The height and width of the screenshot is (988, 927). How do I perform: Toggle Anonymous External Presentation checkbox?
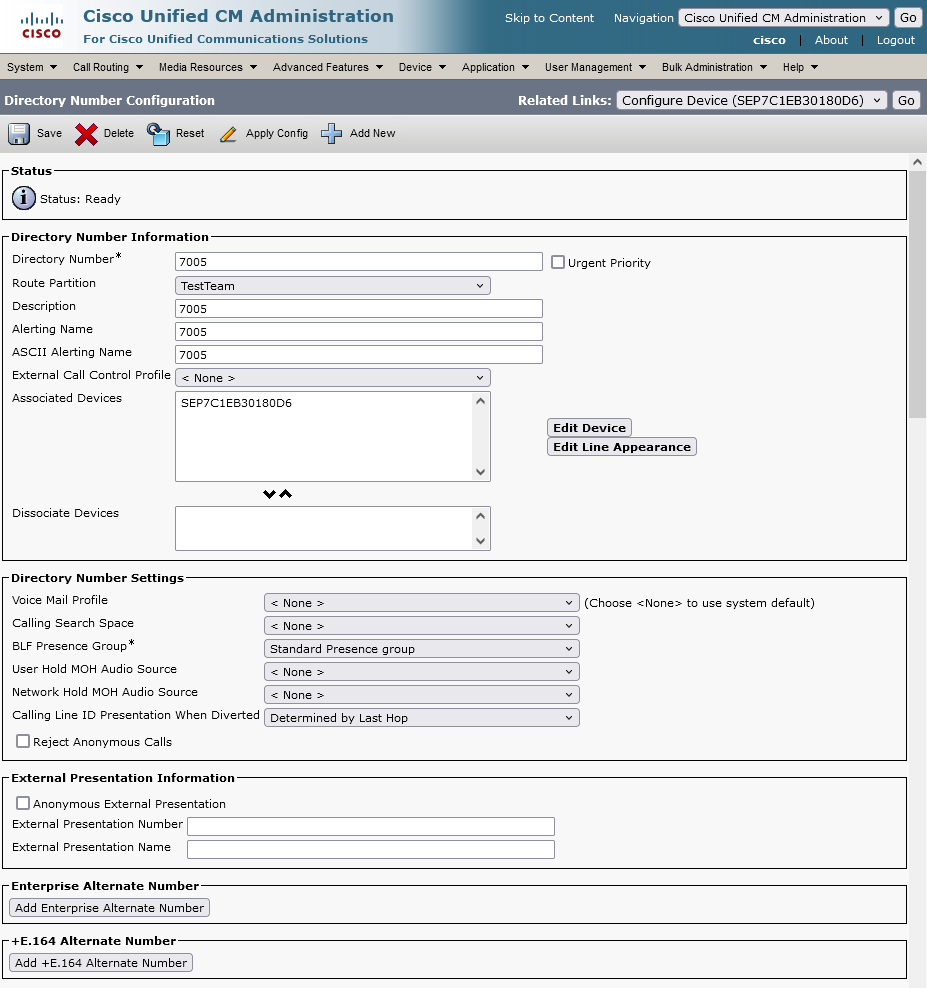(x=23, y=803)
